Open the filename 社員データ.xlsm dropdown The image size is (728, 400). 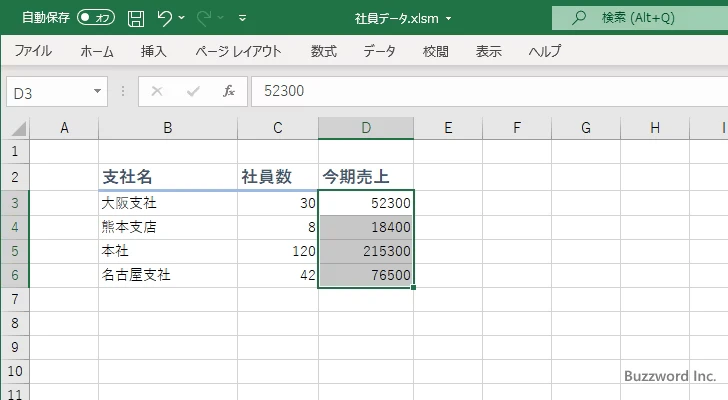point(448,18)
